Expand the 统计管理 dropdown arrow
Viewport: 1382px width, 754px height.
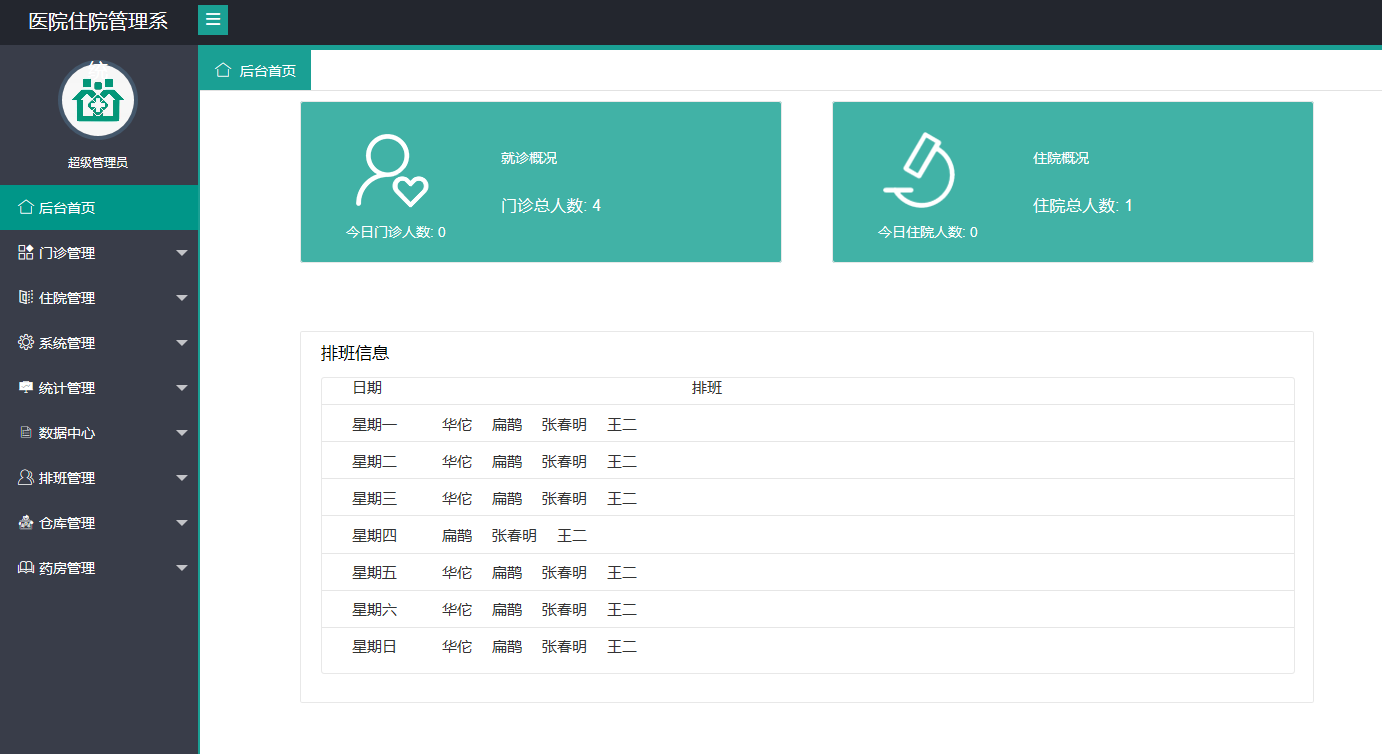click(x=182, y=388)
